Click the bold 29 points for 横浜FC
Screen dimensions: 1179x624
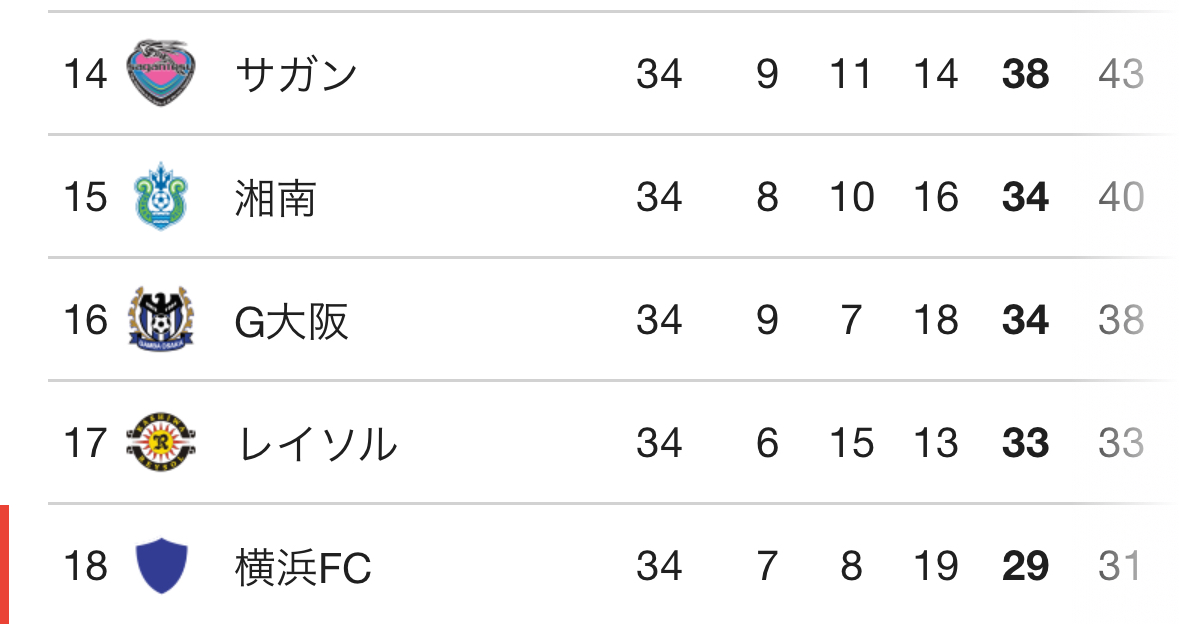point(1025,566)
